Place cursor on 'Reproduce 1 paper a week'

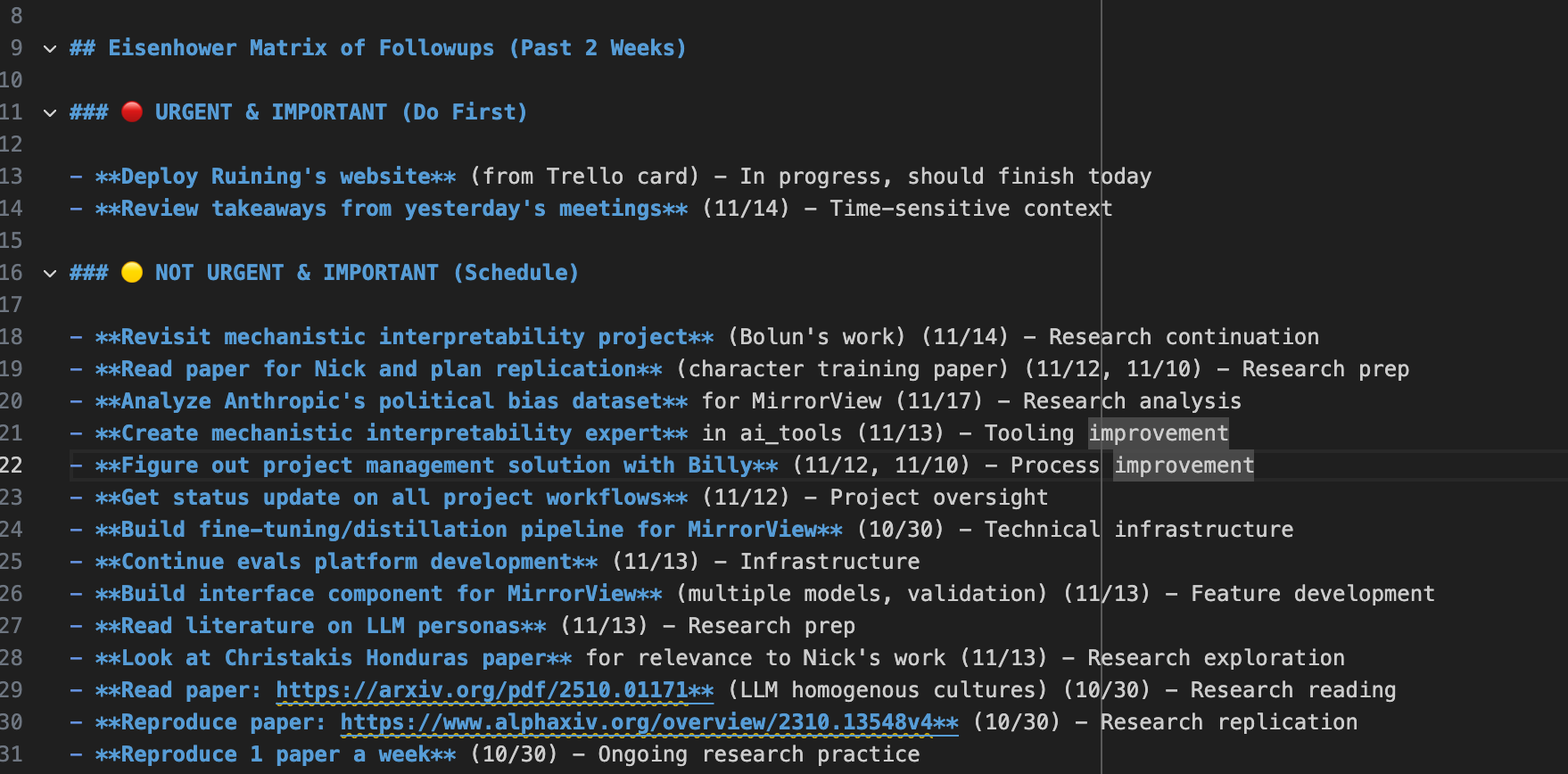click(x=275, y=754)
